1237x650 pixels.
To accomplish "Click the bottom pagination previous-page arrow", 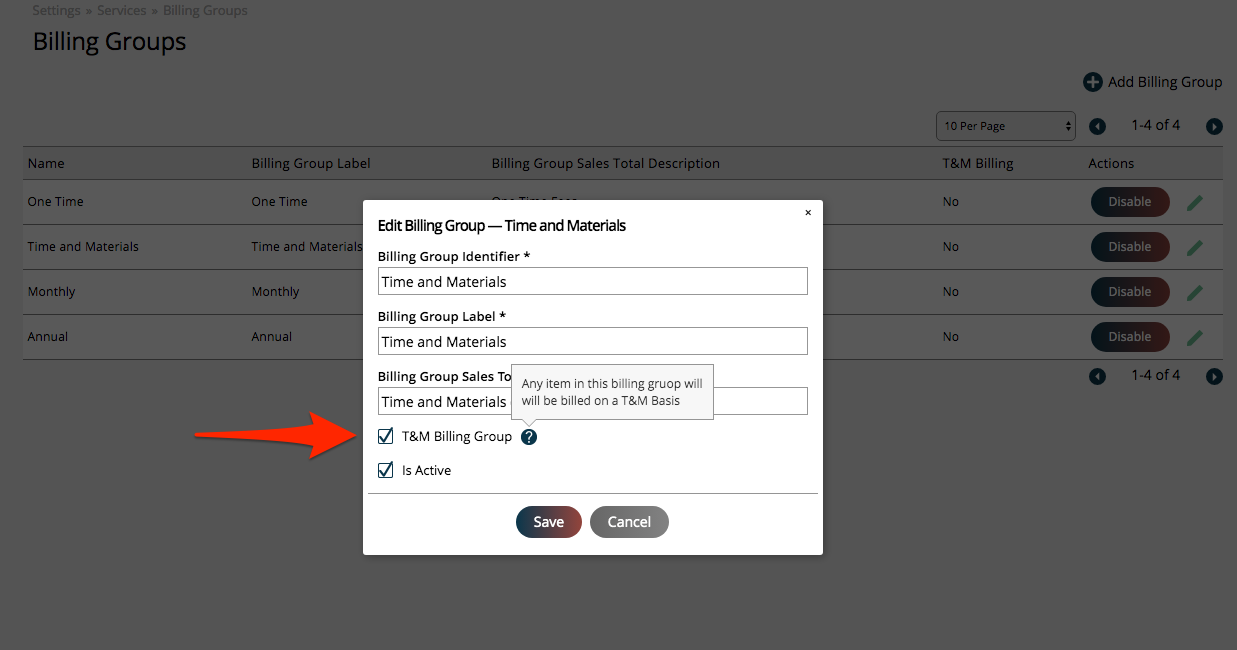I will click(x=1097, y=376).
